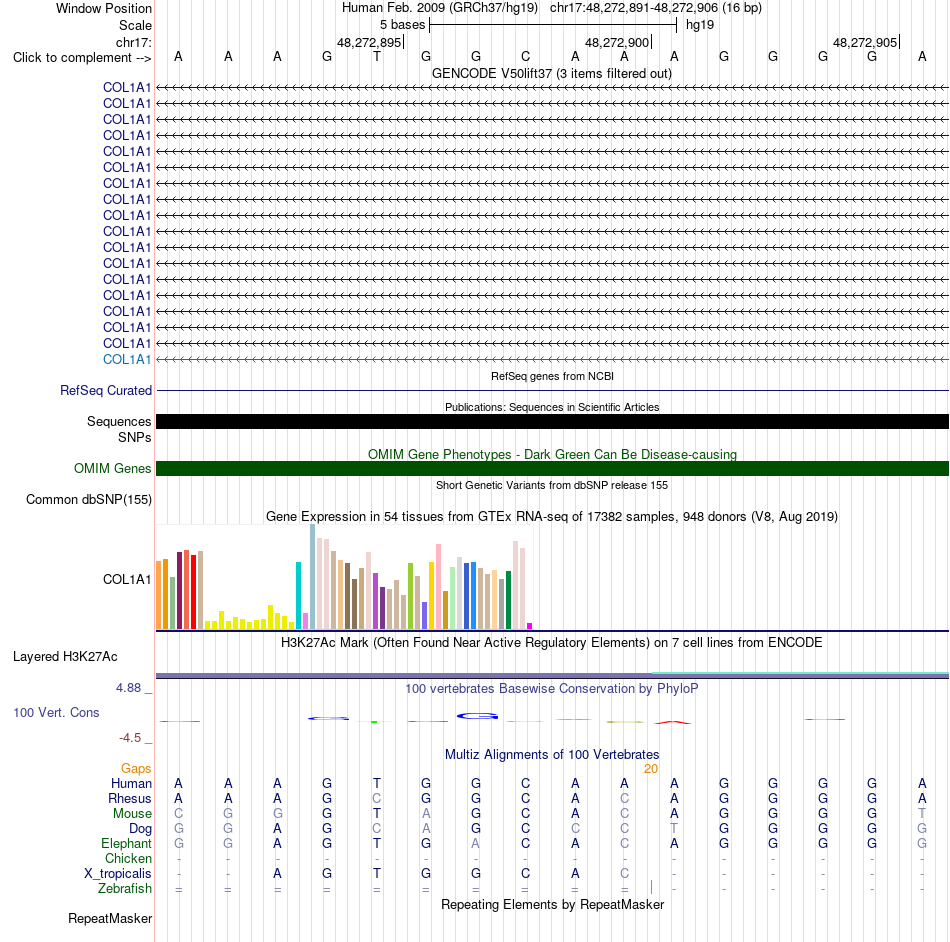Click the COL1A1 label beside the GTEx chart
This screenshot has height=942, width=950.
(127, 579)
